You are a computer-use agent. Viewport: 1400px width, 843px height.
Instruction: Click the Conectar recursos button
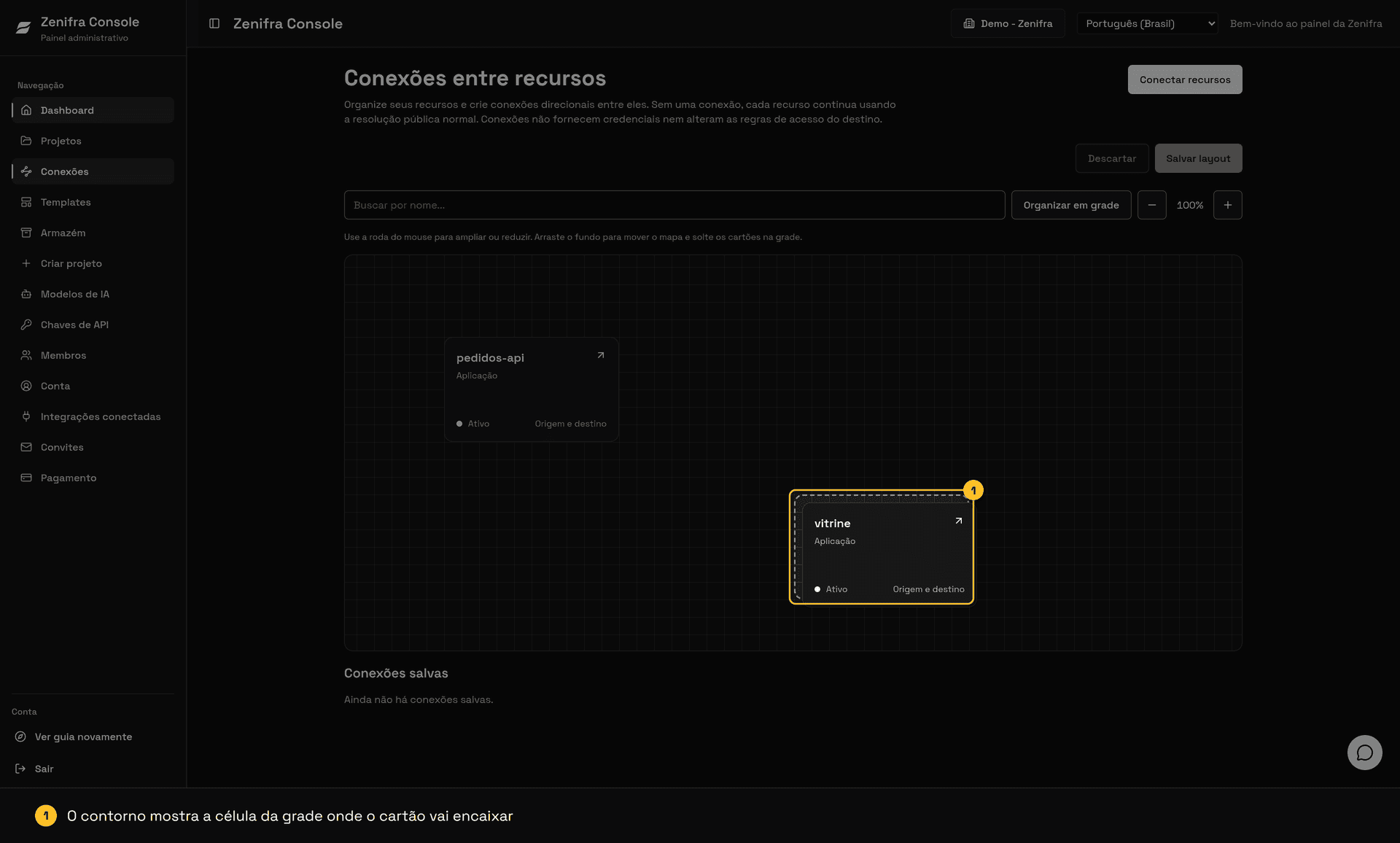click(1185, 79)
